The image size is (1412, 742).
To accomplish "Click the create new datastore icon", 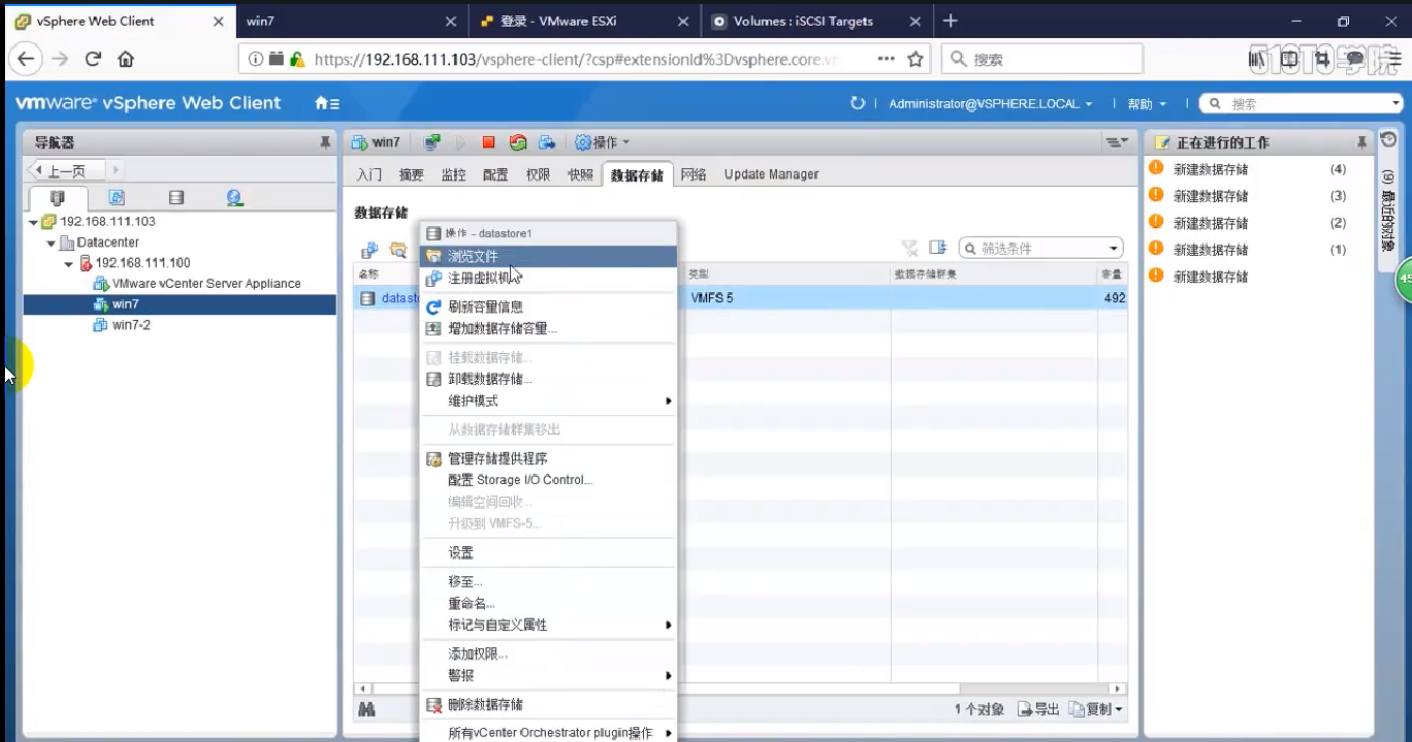I will coord(369,249).
